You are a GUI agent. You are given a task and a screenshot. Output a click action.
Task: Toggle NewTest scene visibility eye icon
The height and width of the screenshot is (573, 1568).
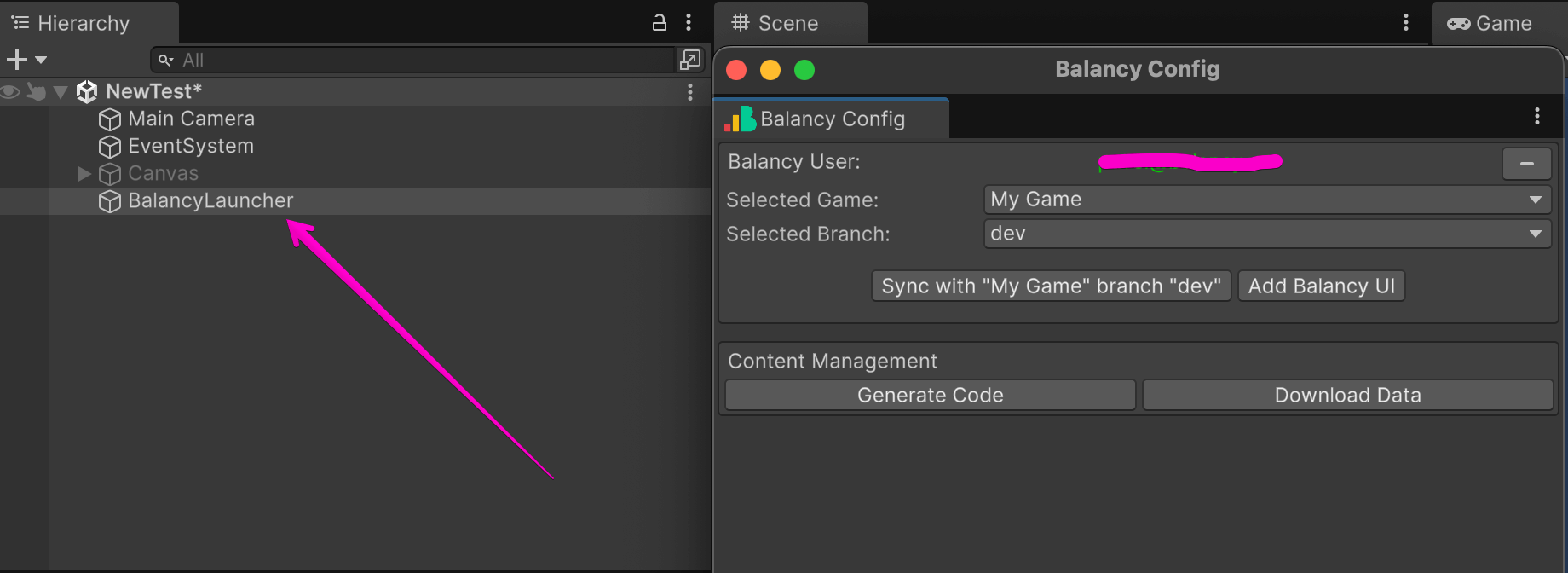10,91
